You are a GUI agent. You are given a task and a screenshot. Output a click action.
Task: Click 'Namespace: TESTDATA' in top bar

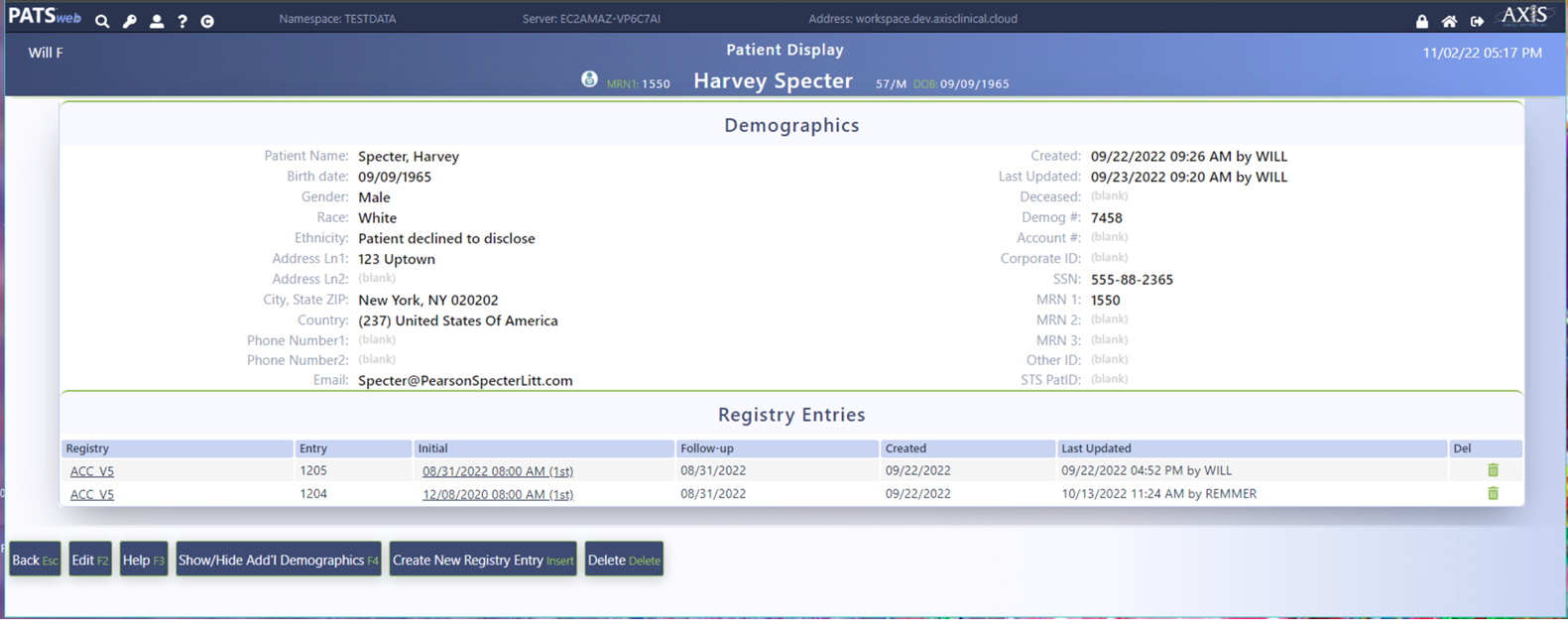tap(339, 19)
